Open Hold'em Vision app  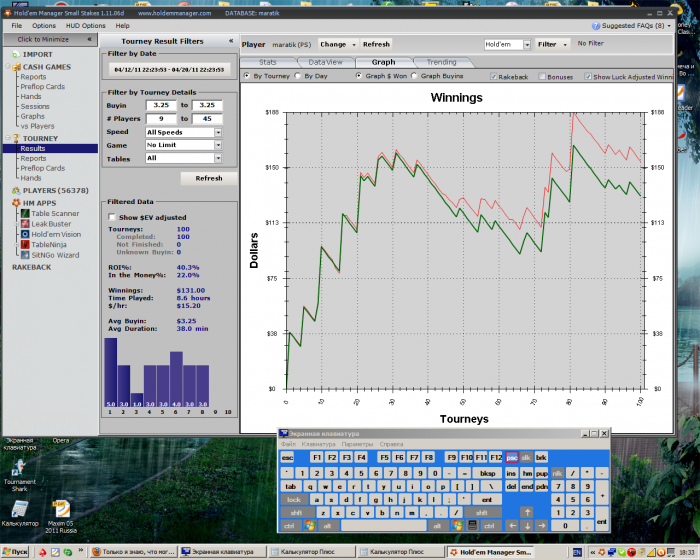pyautogui.click(x=55, y=234)
